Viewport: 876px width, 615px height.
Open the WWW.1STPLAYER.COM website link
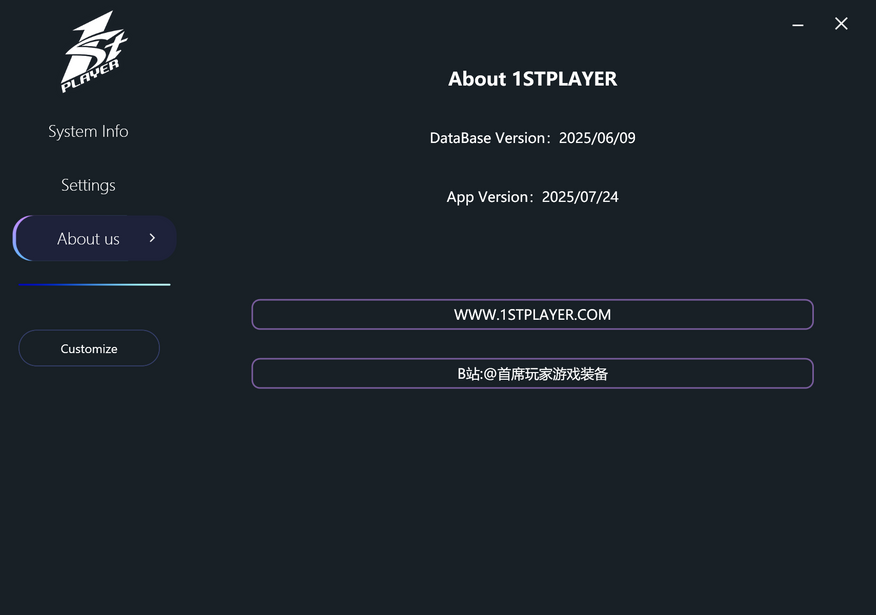pos(532,314)
